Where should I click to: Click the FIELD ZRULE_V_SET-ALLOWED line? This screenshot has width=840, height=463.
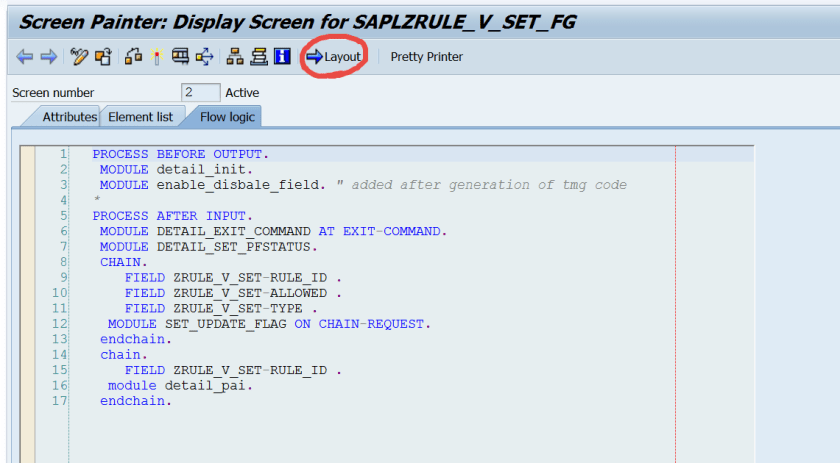pyautogui.click(x=233, y=293)
